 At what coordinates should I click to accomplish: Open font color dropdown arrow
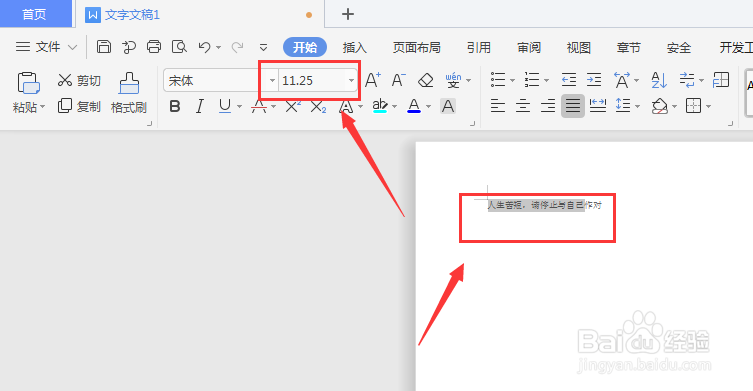[x=428, y=107]
